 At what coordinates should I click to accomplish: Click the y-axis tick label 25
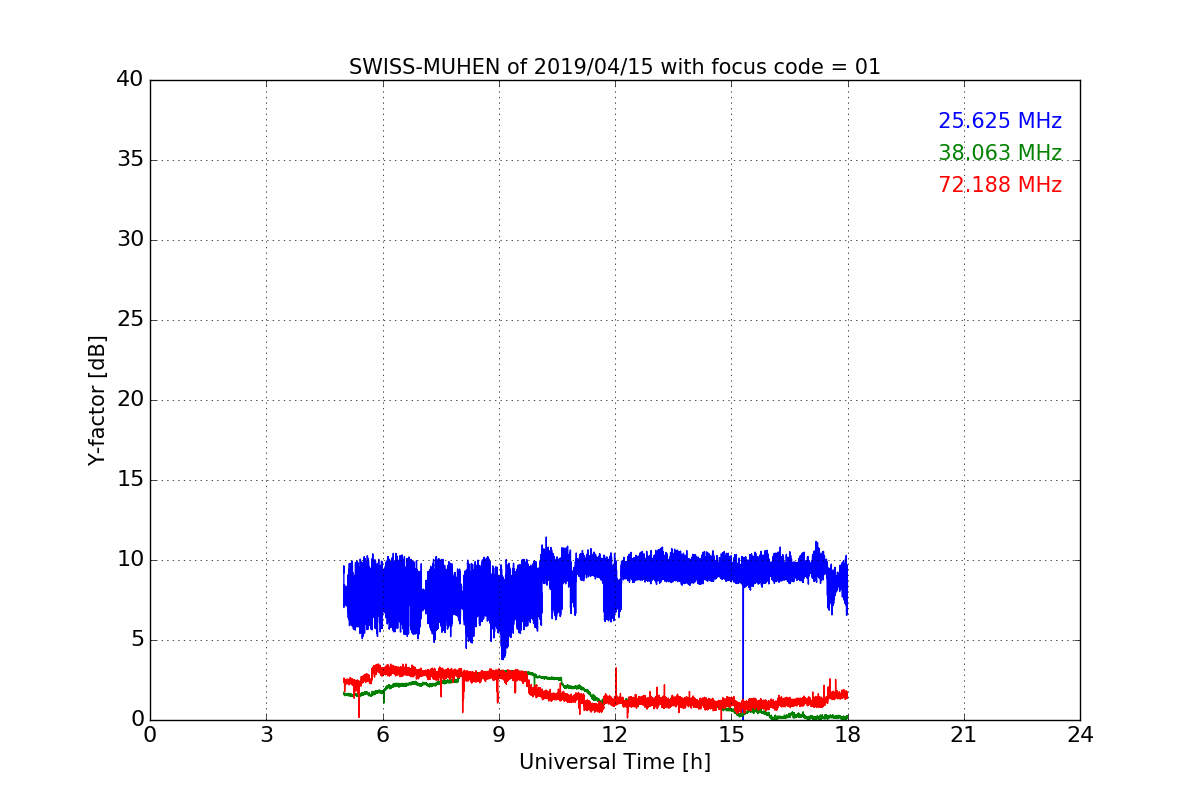pyautogui.click(x=130, y=320)
